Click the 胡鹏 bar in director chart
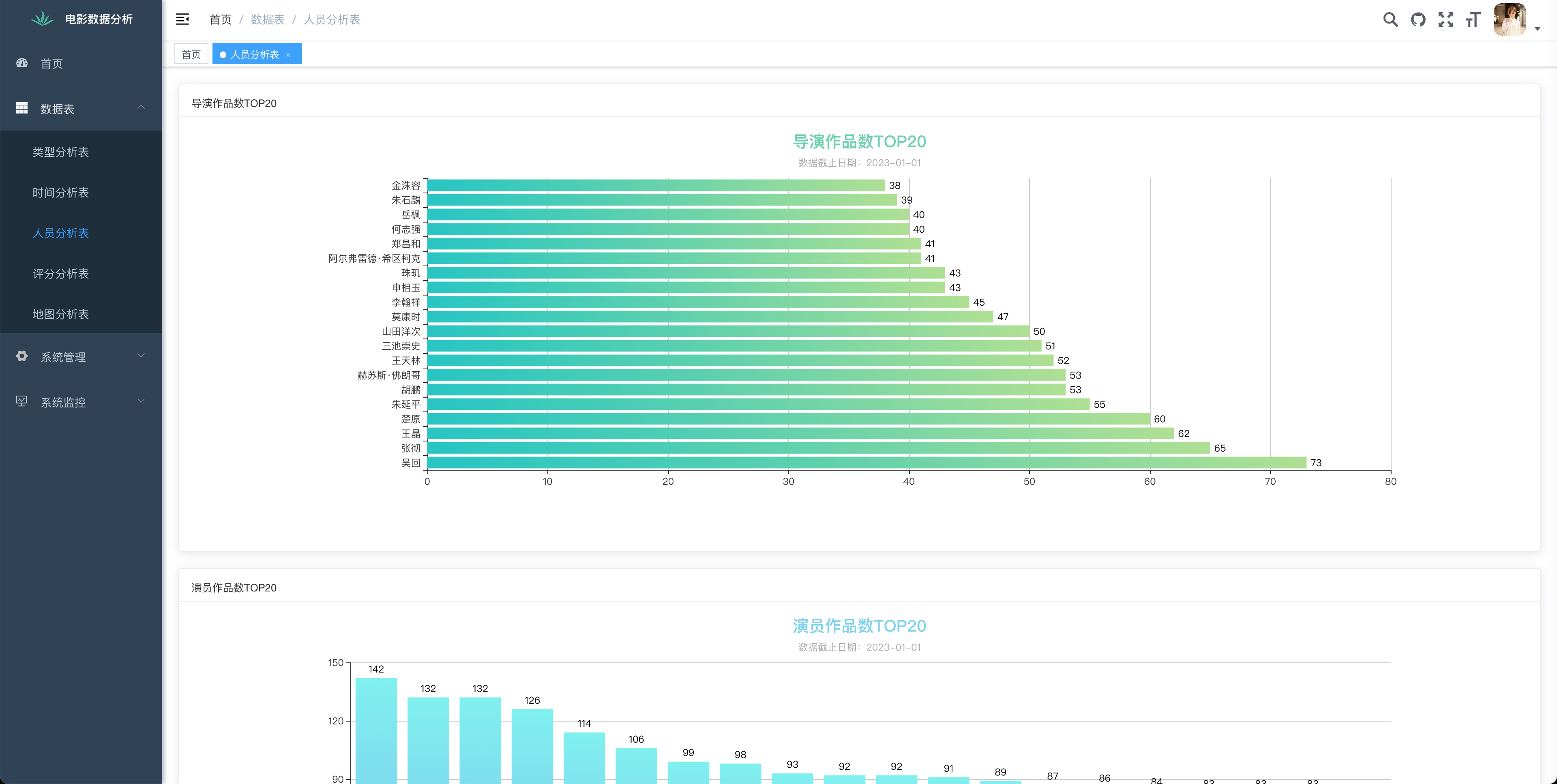1557x784 pixels. pos(746,389)
